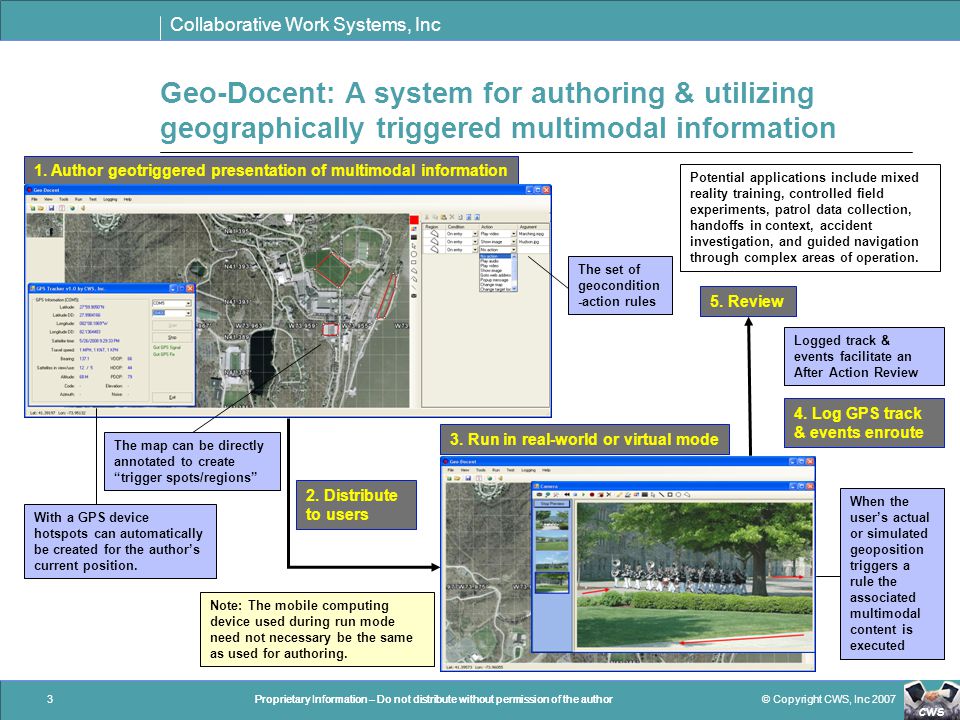Click the Hudson.jpg argument cell
Viewport: 960px width, 720px height.
pos(533,242)
